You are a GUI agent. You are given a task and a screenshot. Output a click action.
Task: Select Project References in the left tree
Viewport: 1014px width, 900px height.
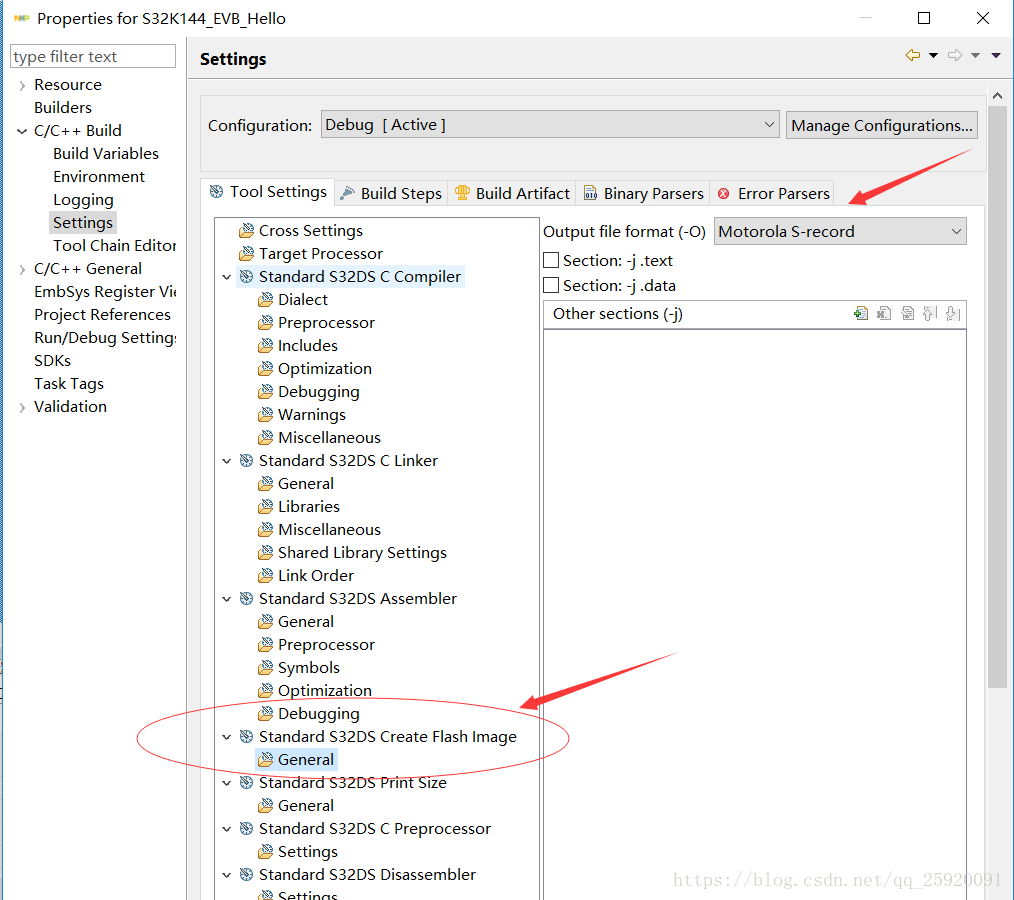coord(102,315)
